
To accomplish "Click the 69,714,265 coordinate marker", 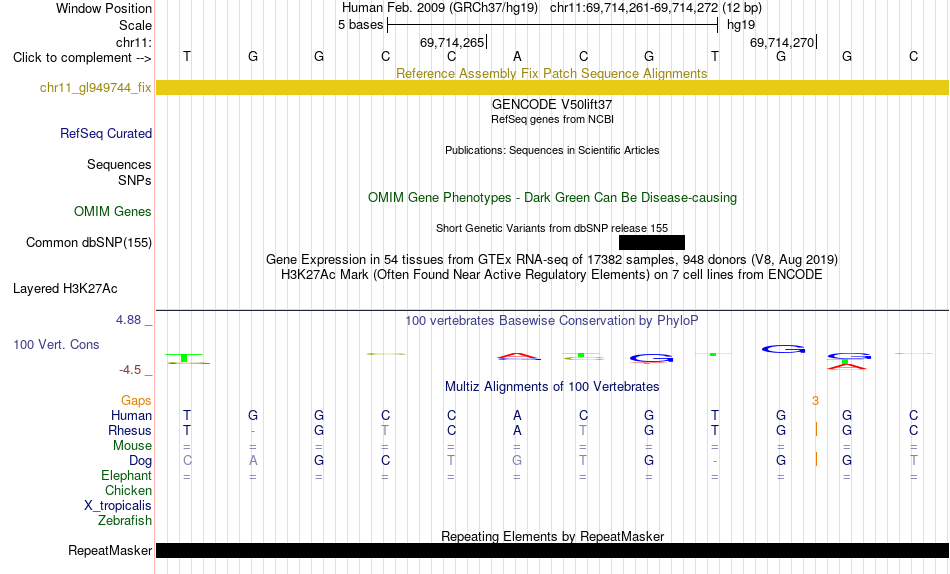I will coord(453,42).
